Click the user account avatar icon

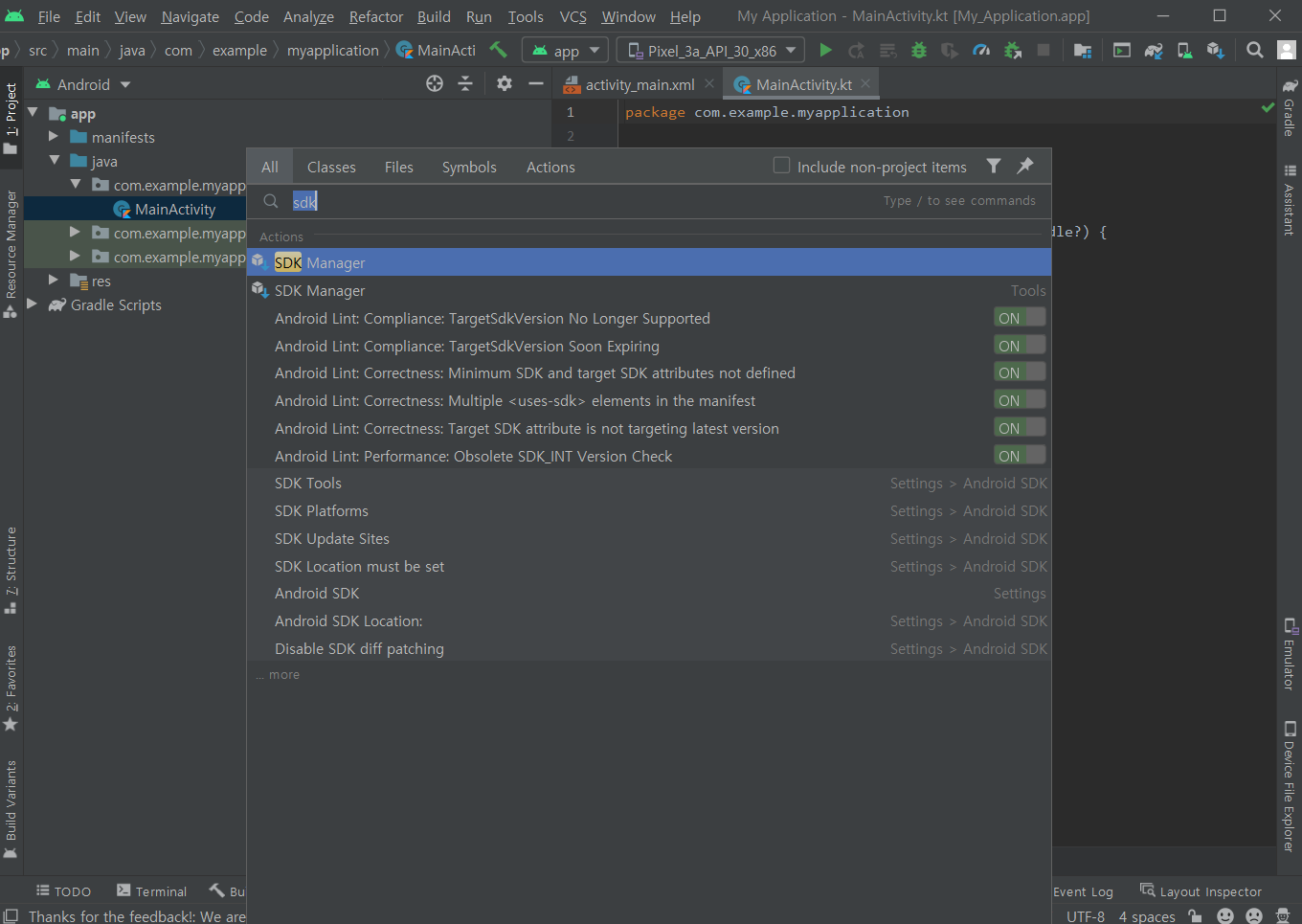[x=1287, y=50]
